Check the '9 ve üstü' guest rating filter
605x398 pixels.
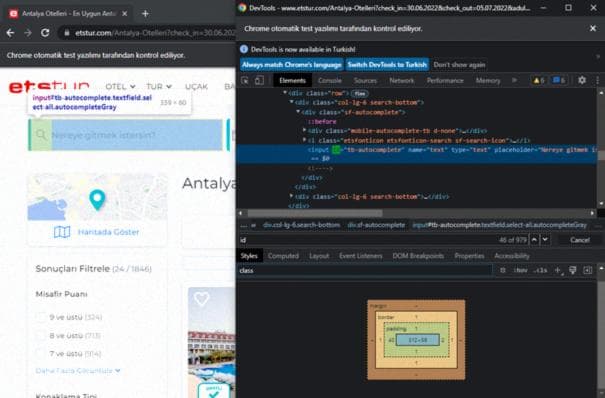click(x=41, y=317)
